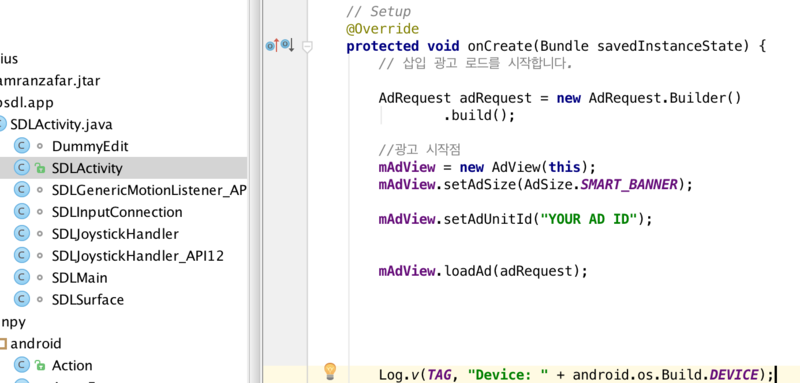The image size is (800, 383).
Task: Click the new AdView(this) assignment line
Action: coord(487,167)
